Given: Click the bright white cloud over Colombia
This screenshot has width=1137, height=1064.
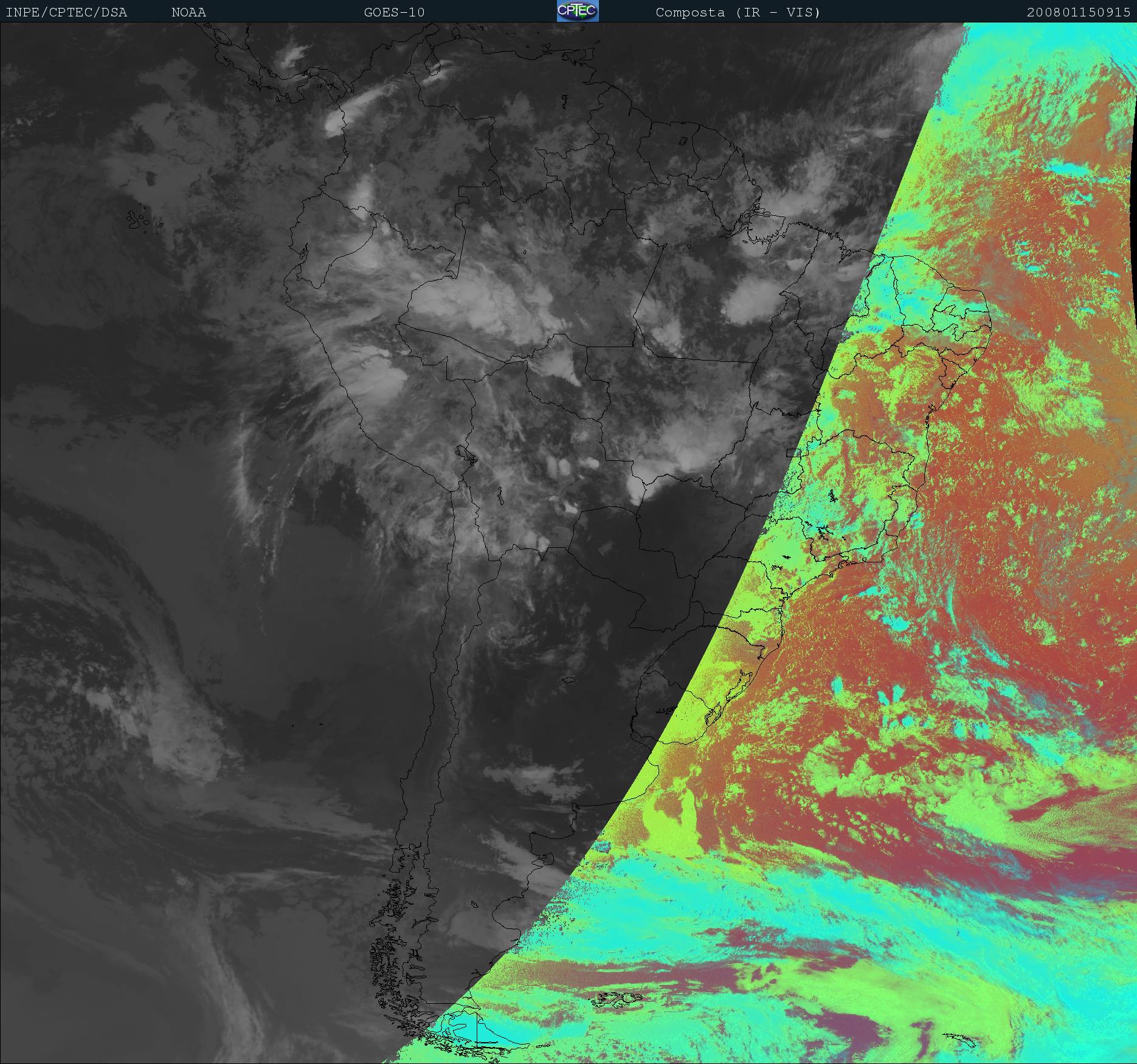Looking at the screenshot, I should [x=336, y=122].
